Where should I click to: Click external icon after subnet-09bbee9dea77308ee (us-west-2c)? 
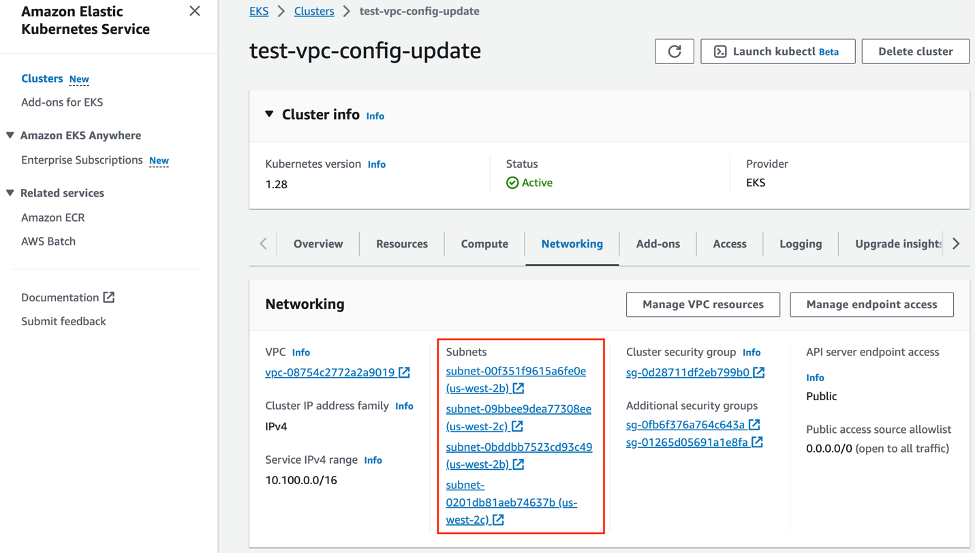[x=517, y=426]
